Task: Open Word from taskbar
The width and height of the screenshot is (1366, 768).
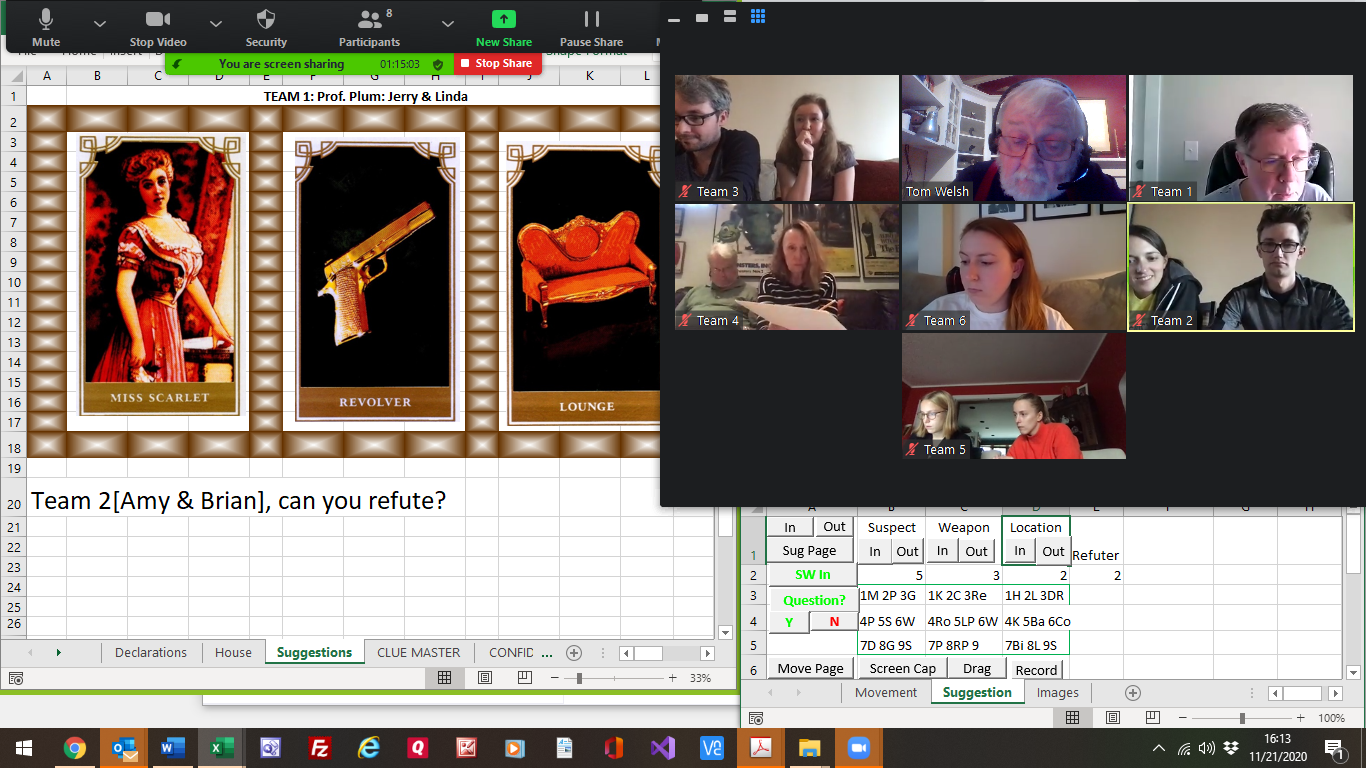Action: pos(173,748)
